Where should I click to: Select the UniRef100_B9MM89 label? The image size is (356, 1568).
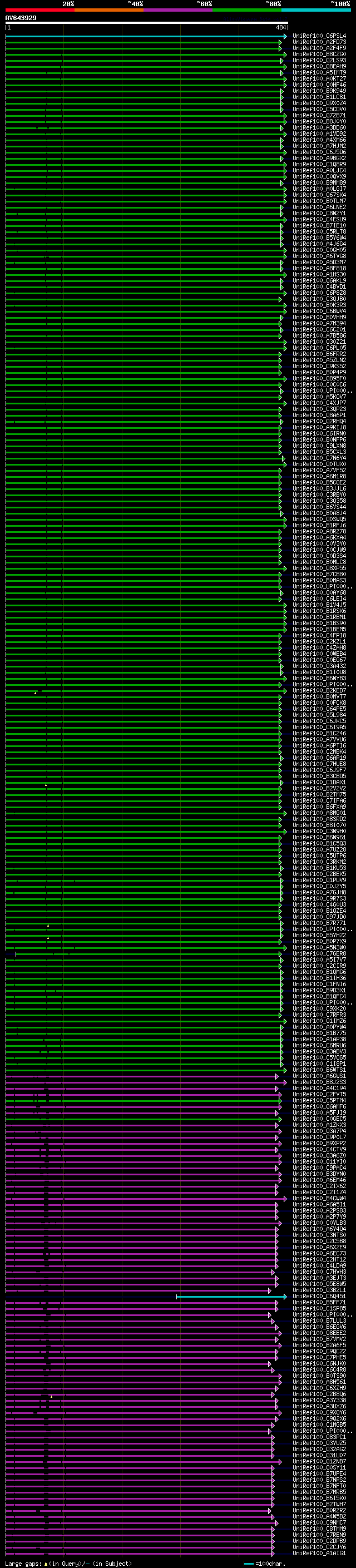click(319, 182)
